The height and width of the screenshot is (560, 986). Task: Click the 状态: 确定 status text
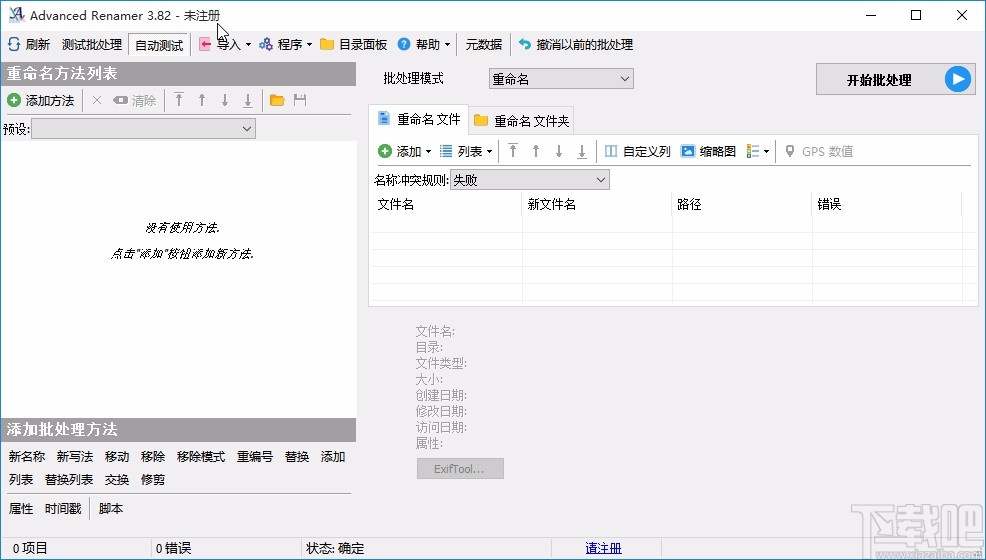335,549
